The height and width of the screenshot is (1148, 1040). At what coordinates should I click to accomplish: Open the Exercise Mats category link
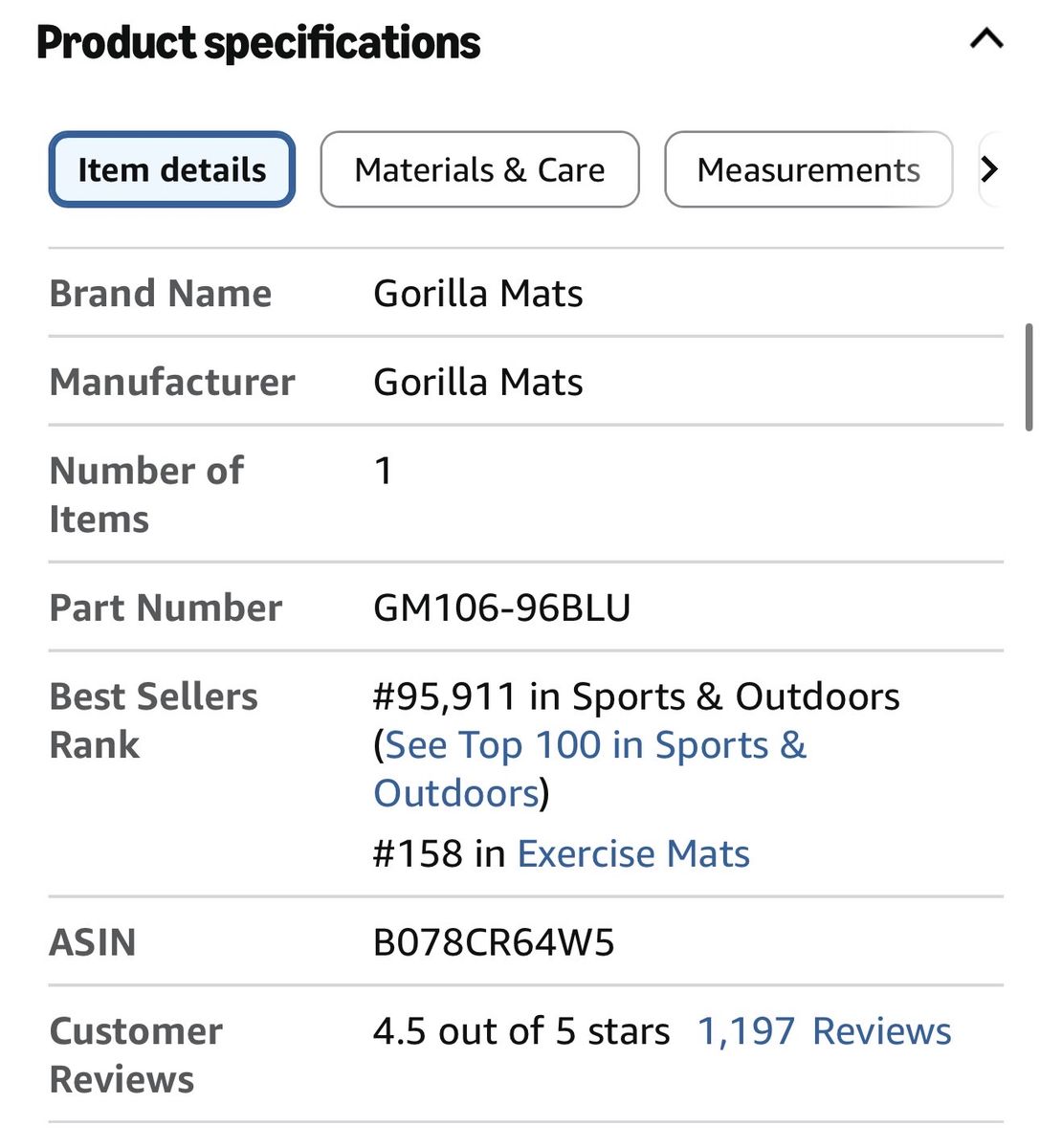tap(633, 853)
